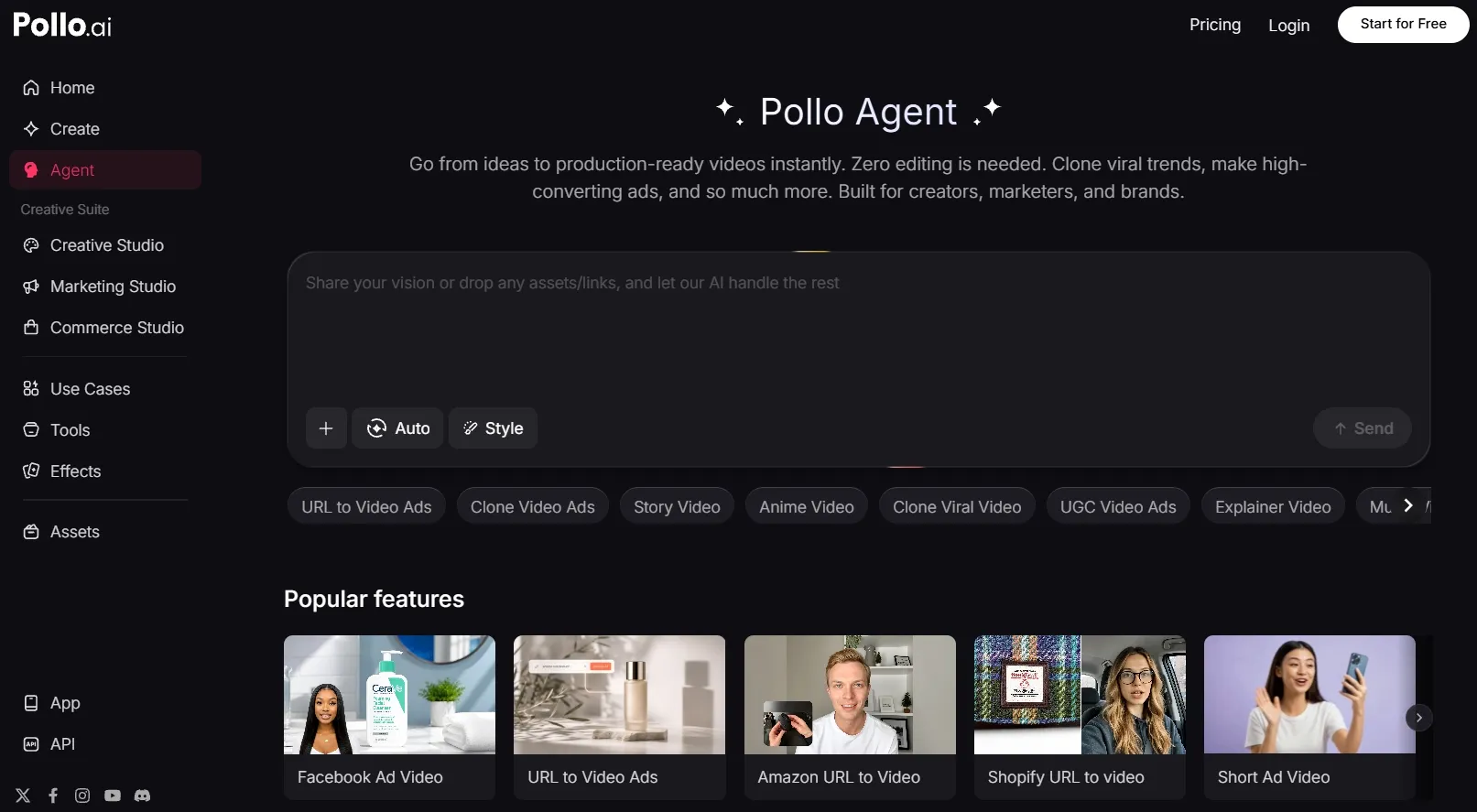This screenshot has height=812, width=1477.
Task: Click the Effects cards icon
Action: 31,471
